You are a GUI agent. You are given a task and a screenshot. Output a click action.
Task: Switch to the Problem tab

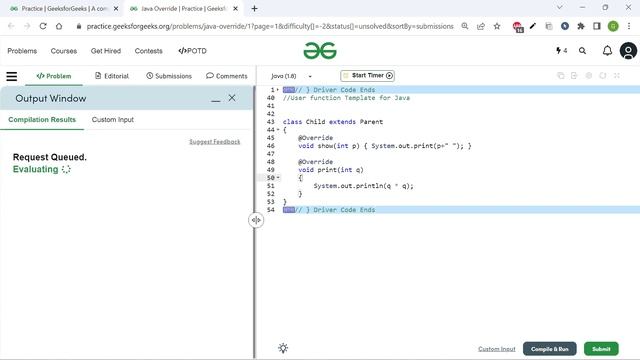coord(54,76)
